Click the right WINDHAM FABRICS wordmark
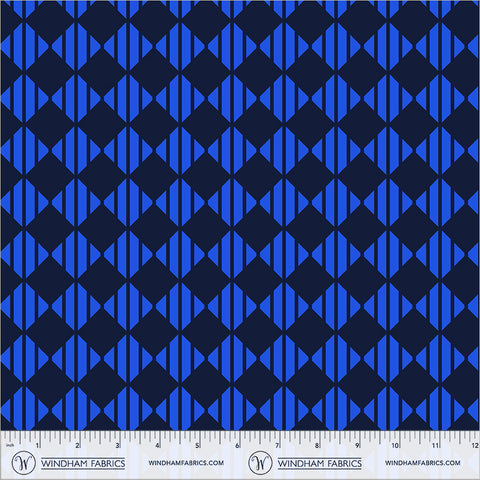Viewport: 480px width, 480px height. point(320,463)
